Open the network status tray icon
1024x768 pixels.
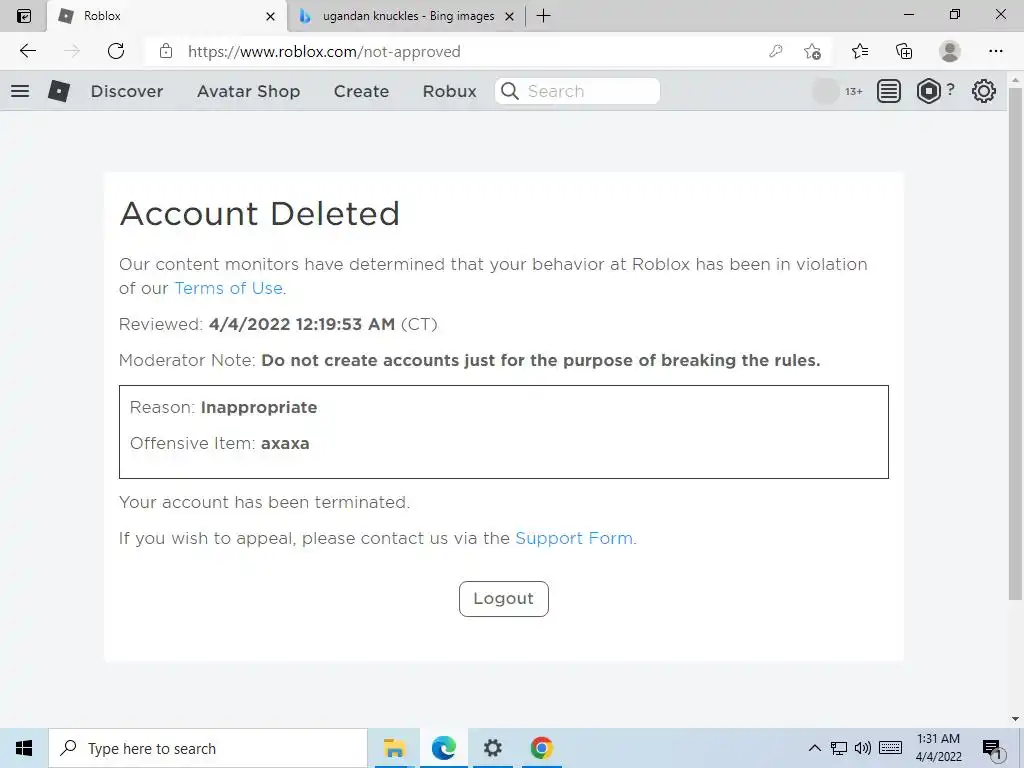pyautogui.click(x=839, y=748)
